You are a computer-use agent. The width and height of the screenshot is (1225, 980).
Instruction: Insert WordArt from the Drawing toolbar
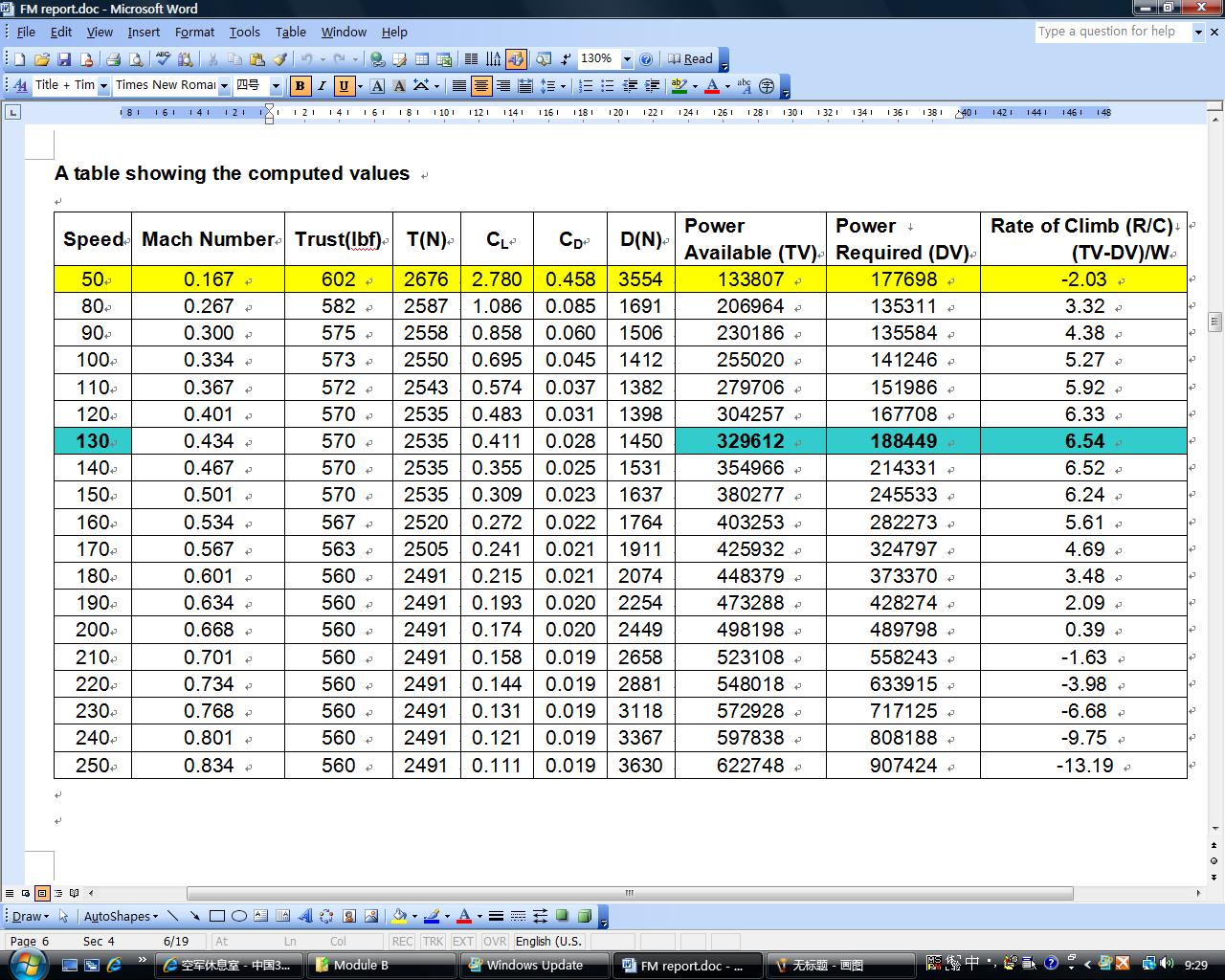305,916
